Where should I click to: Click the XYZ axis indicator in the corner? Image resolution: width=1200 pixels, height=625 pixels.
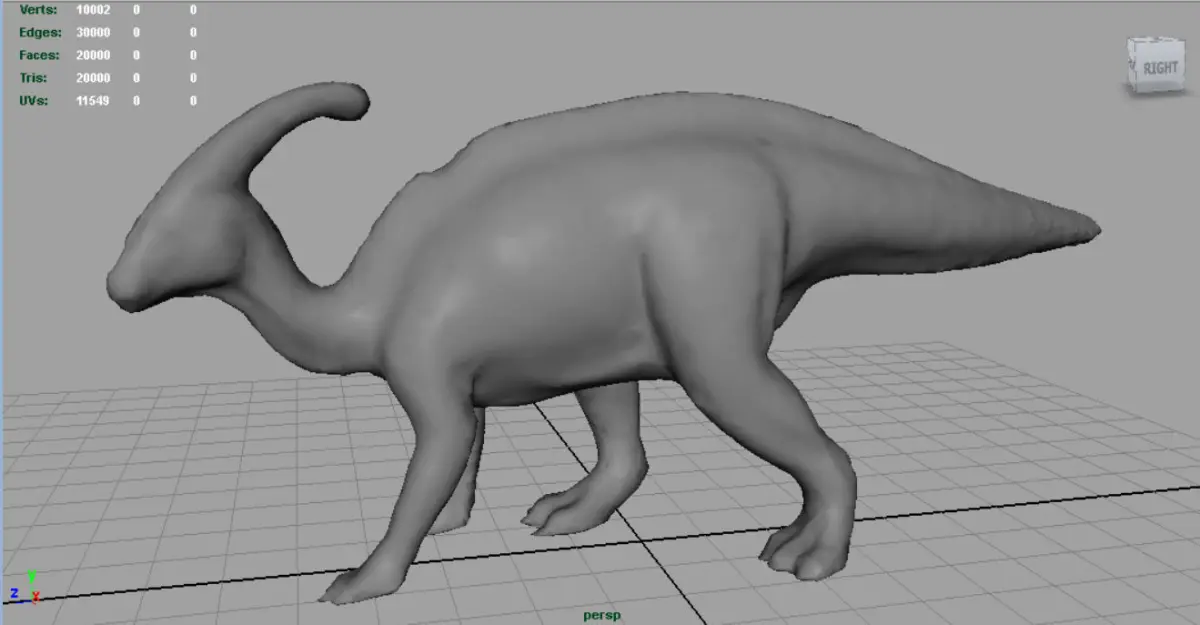[x=24, y=587]
